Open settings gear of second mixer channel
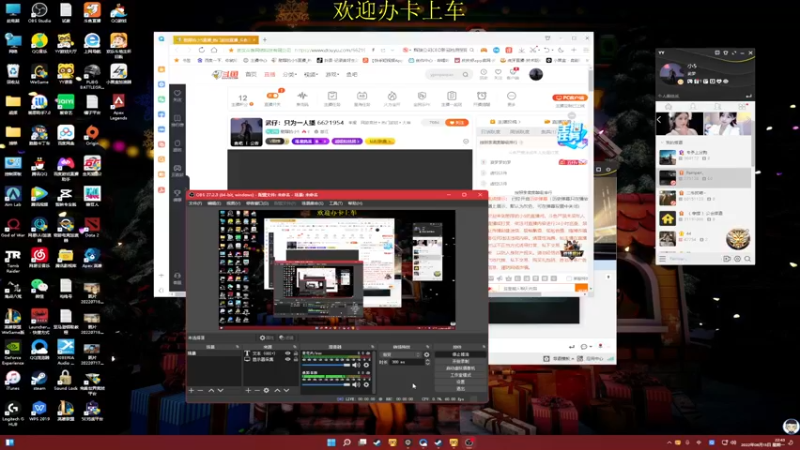 click(x=366, y=384)
